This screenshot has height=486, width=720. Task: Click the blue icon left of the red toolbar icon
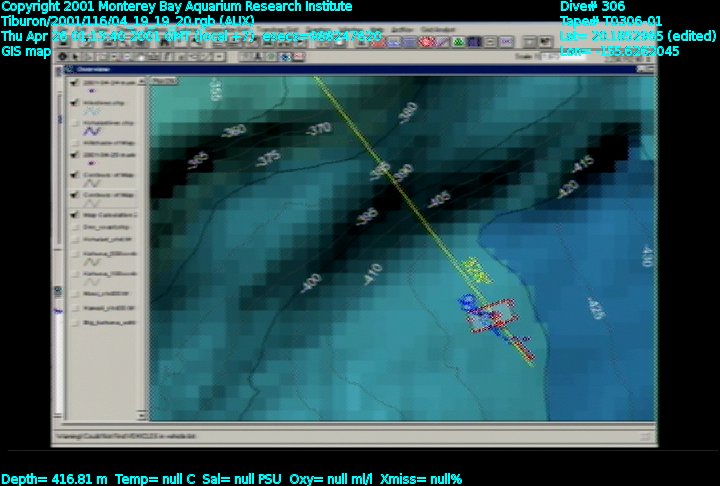click(x=409, y=42)
